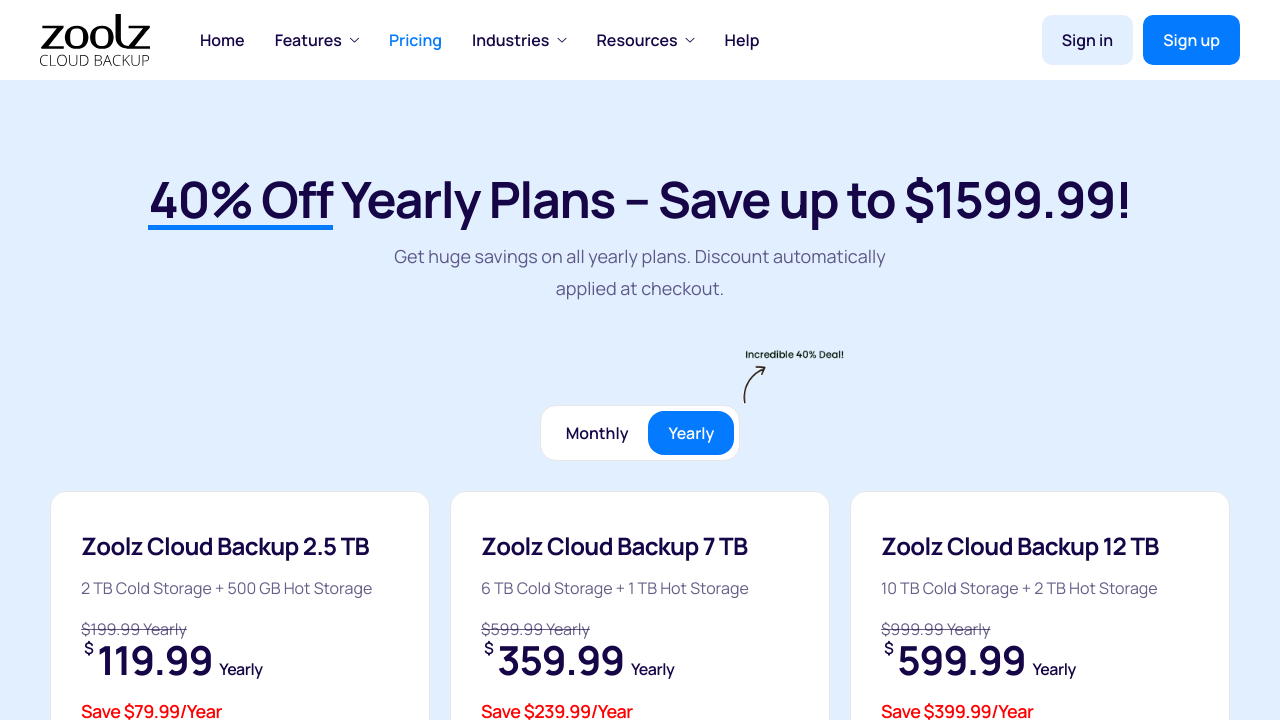This screenshot has width=1280, height=720.
Task: Expand the Features dropdown menu
Action: click(x=308, y=40)
